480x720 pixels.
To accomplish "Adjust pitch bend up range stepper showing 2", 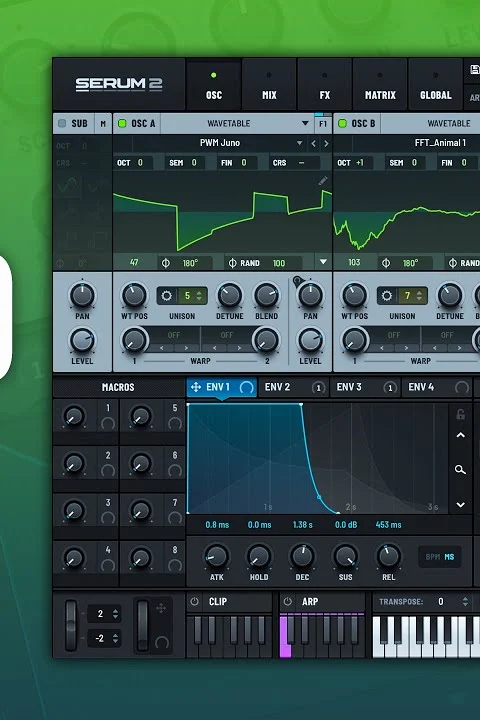I will [x=115, y=613].
